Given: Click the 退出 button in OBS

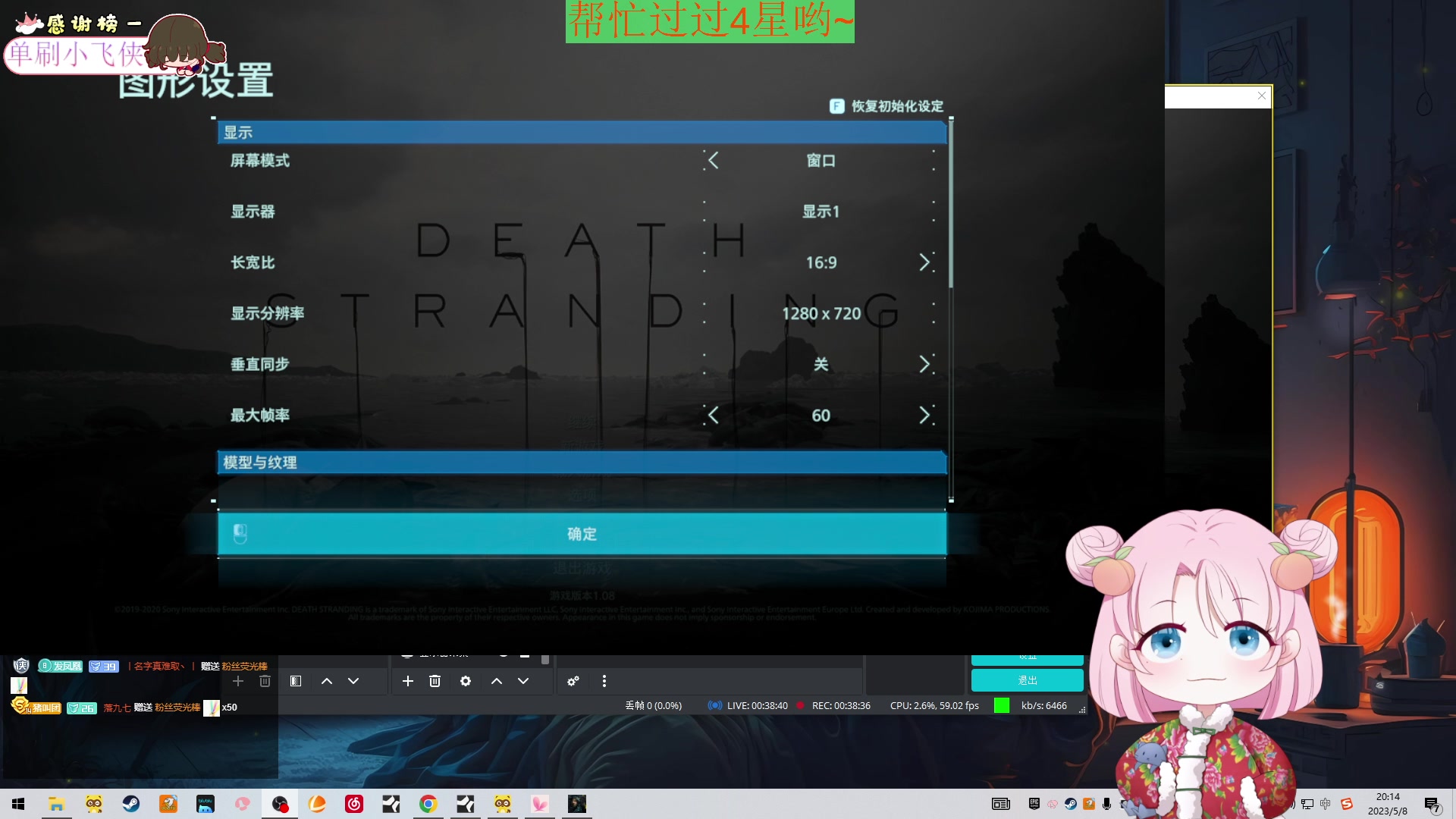Looking at the screenshot, I should 1028,680.
